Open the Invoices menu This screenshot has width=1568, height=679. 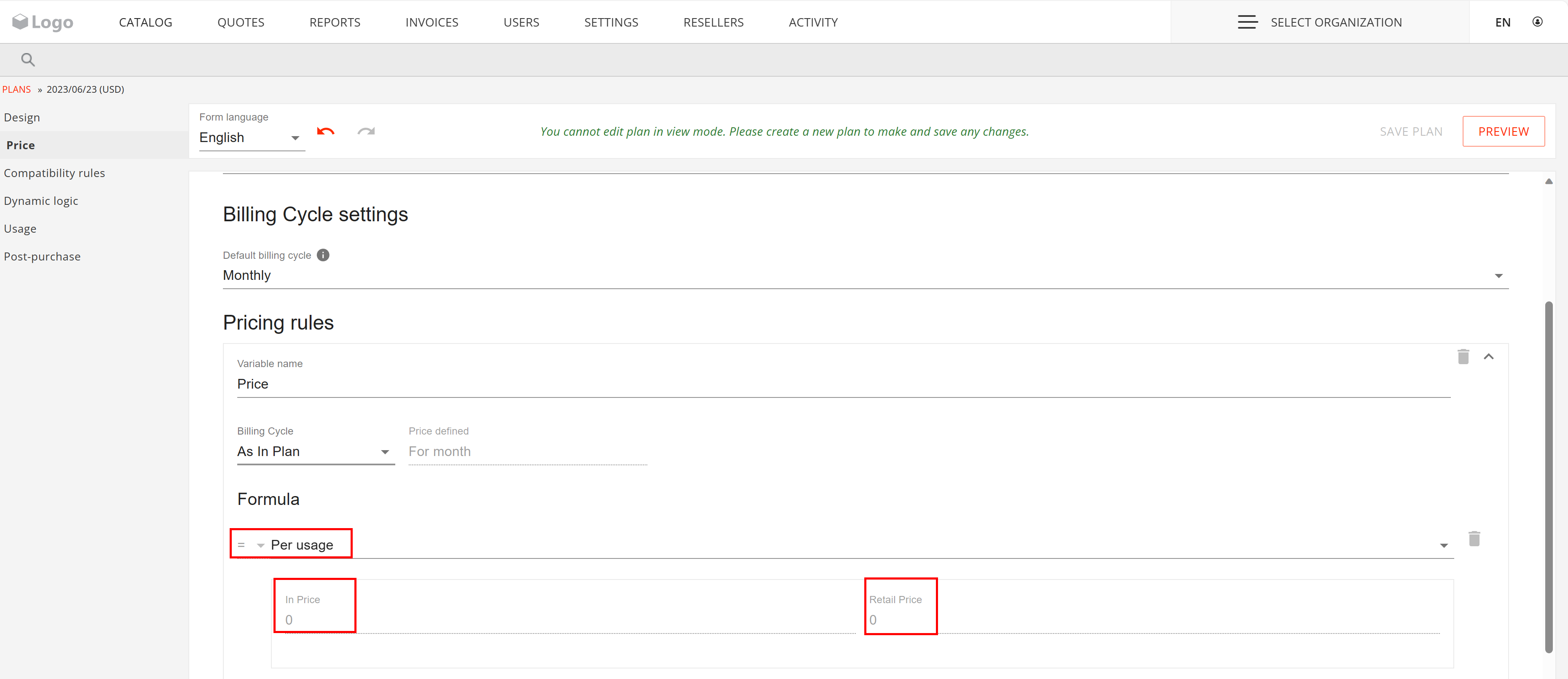point(432,22)
